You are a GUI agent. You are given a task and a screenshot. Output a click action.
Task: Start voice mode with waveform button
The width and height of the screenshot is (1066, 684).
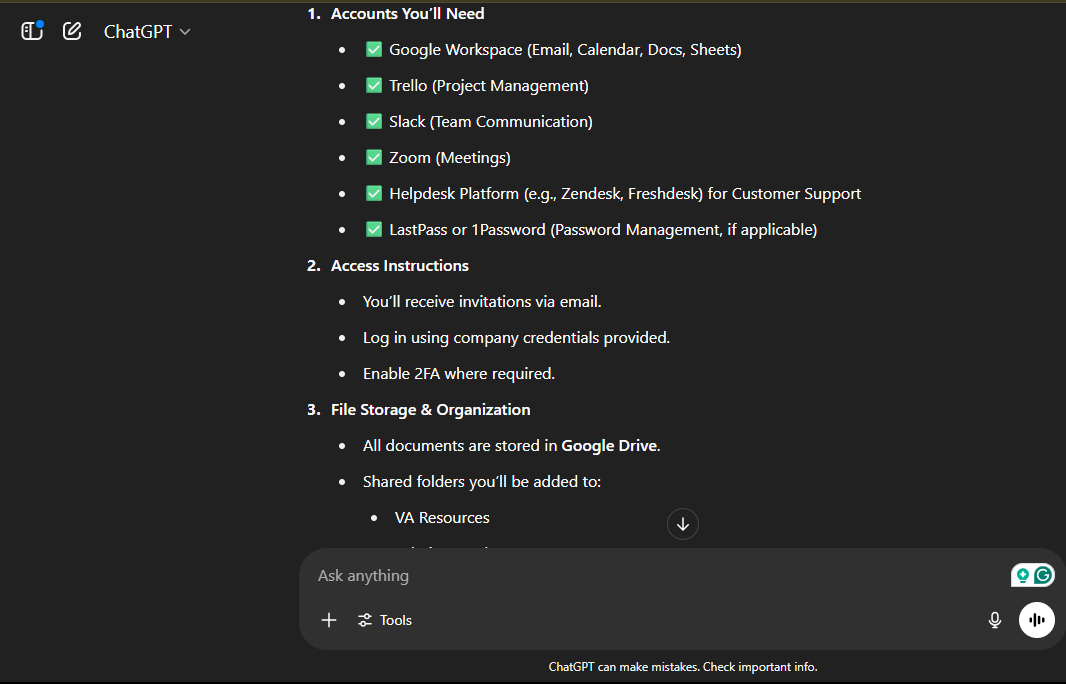1037,619
